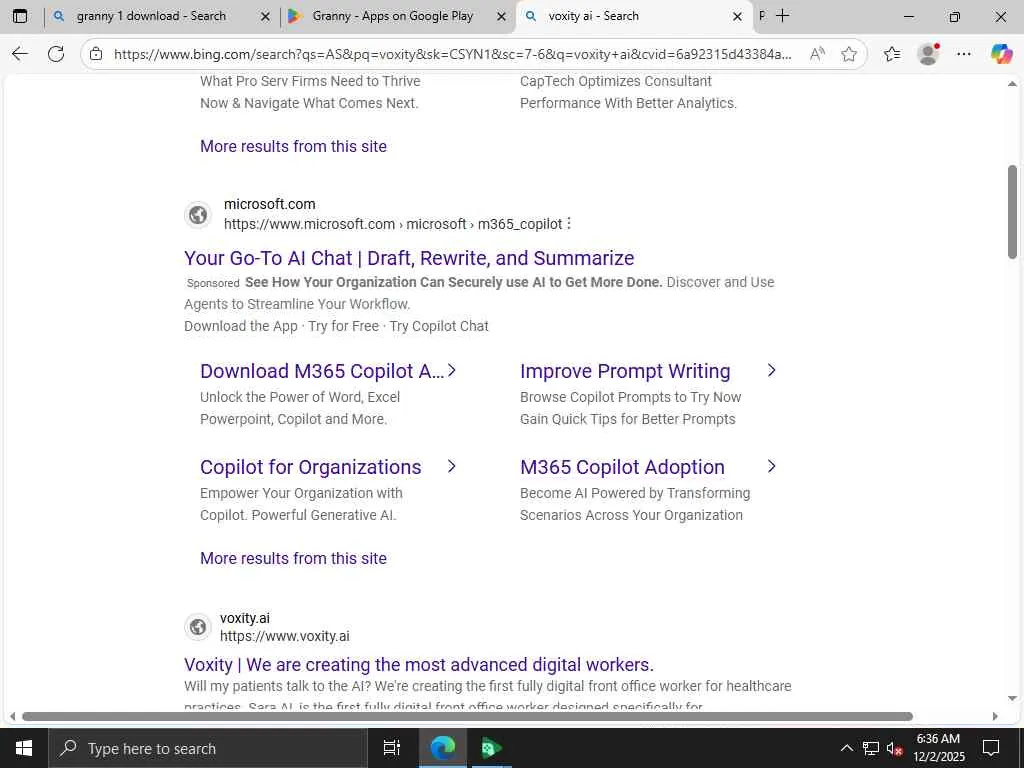1024x768 pixels.
Task: Open Microsoft Edge from the taskbar
Action: coord(442,748)
